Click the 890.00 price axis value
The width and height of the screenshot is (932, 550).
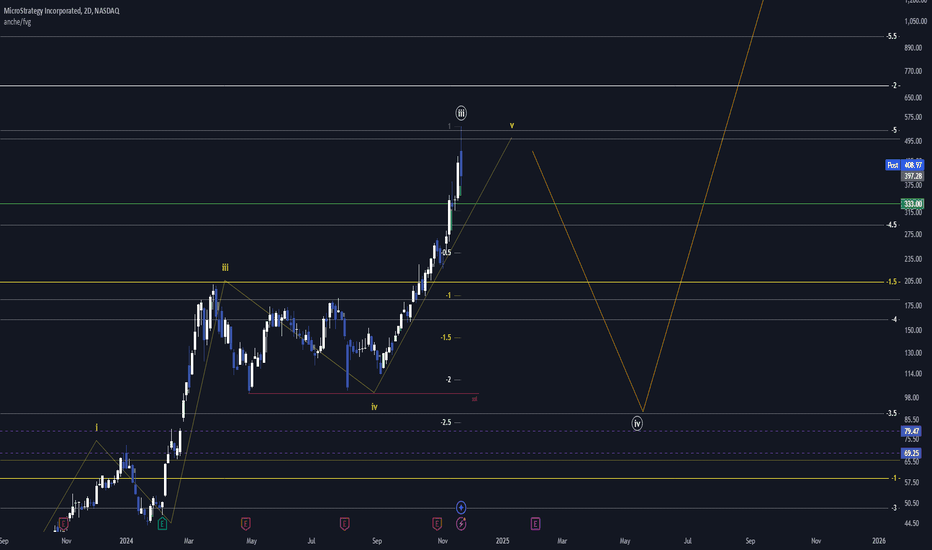pyautogui.click(x=913, y=48)
